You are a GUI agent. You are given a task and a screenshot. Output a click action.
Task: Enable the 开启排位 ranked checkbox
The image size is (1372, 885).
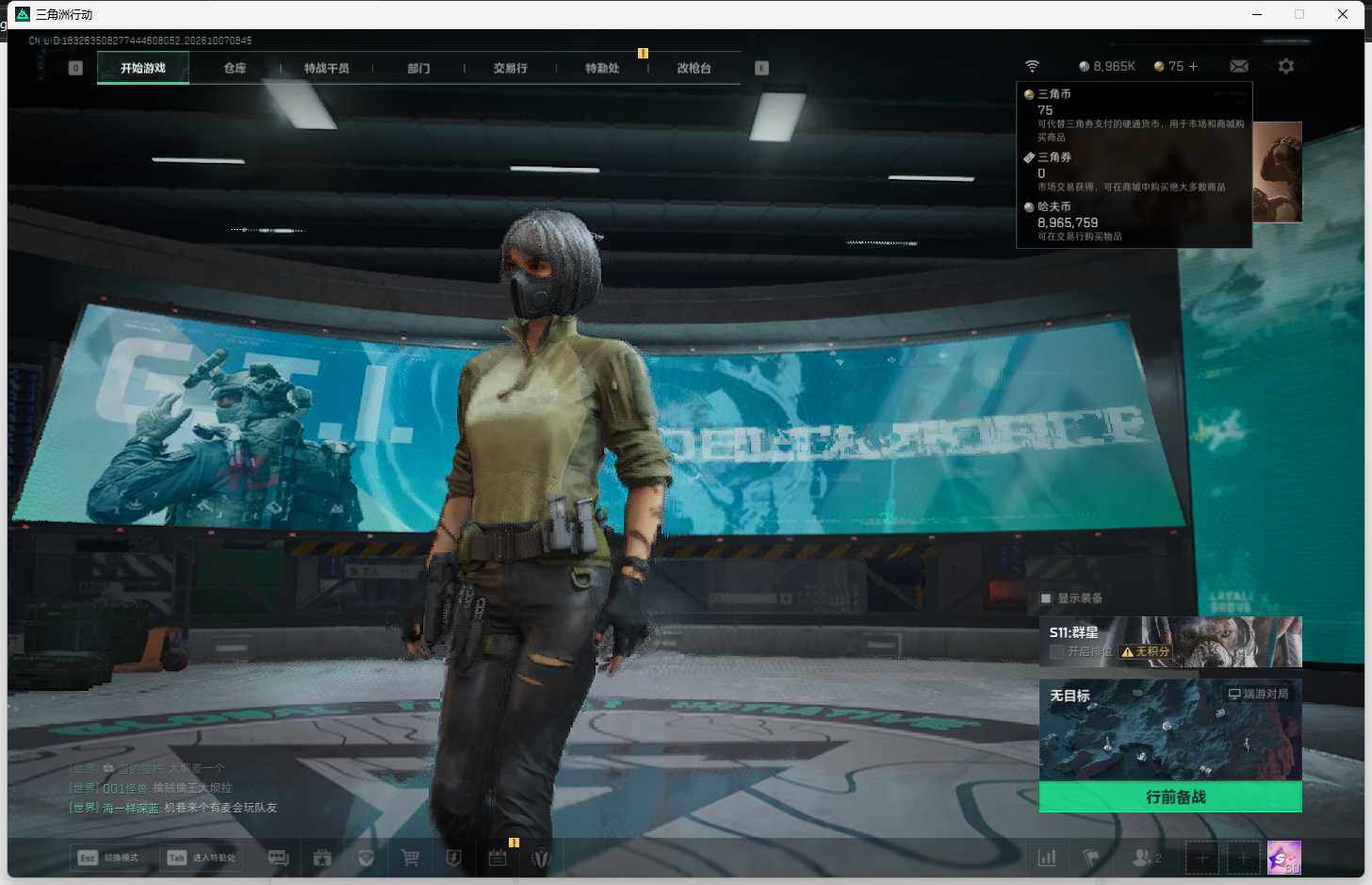coord(1056,651)
